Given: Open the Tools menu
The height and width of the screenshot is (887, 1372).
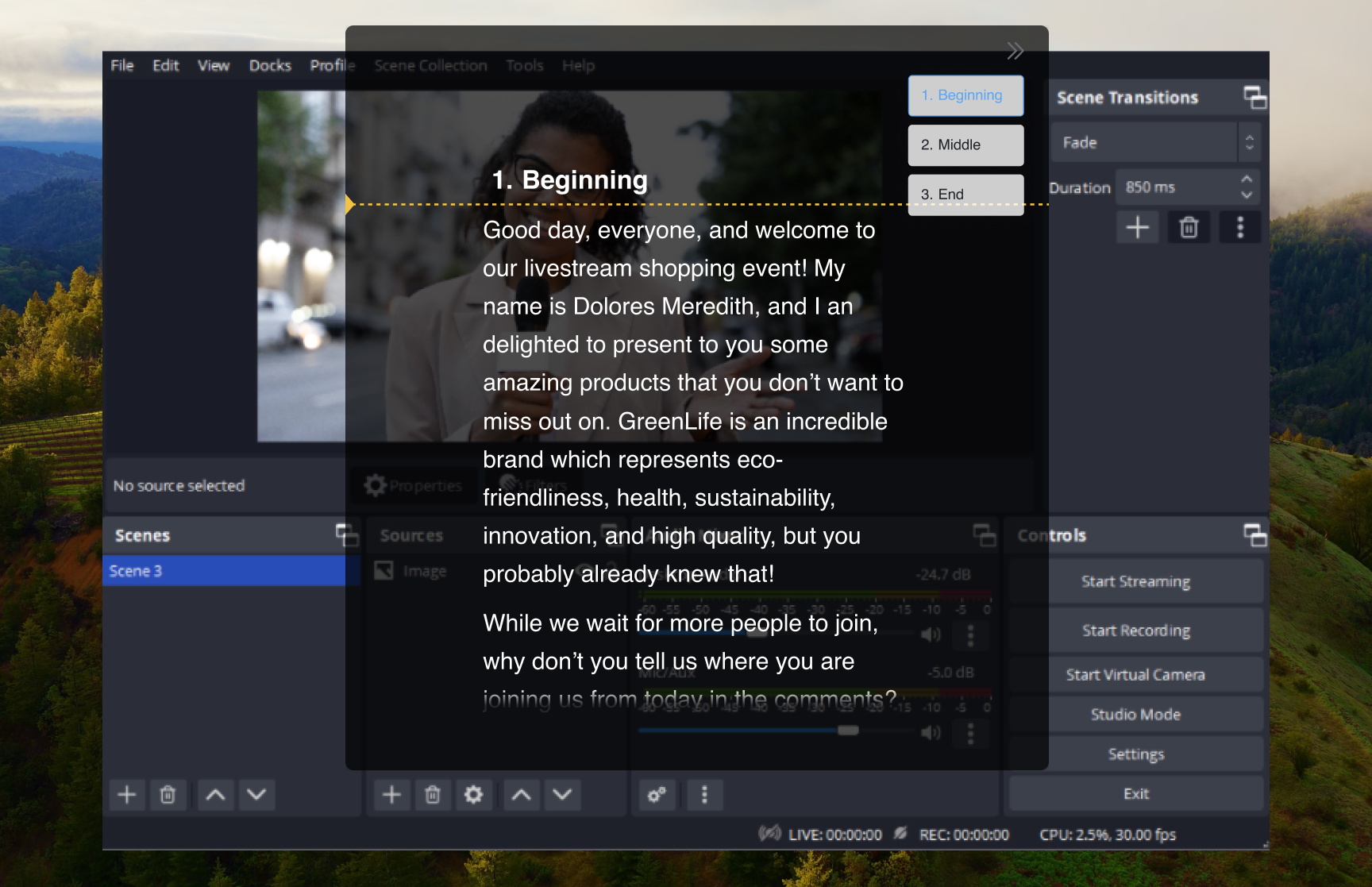Looking at the screenshot, I should click(525, 66).
